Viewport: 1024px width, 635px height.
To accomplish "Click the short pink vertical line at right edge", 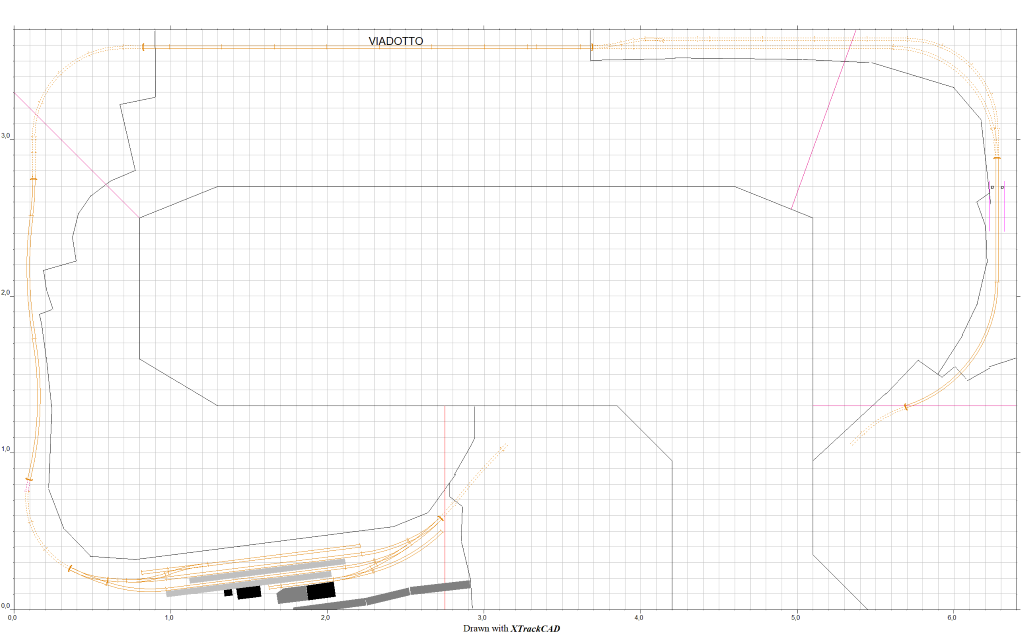I will coord(1004,208).
